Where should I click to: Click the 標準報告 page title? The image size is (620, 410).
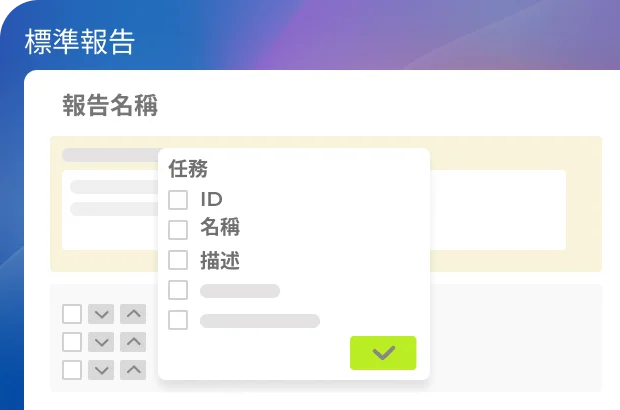[79, 42]
